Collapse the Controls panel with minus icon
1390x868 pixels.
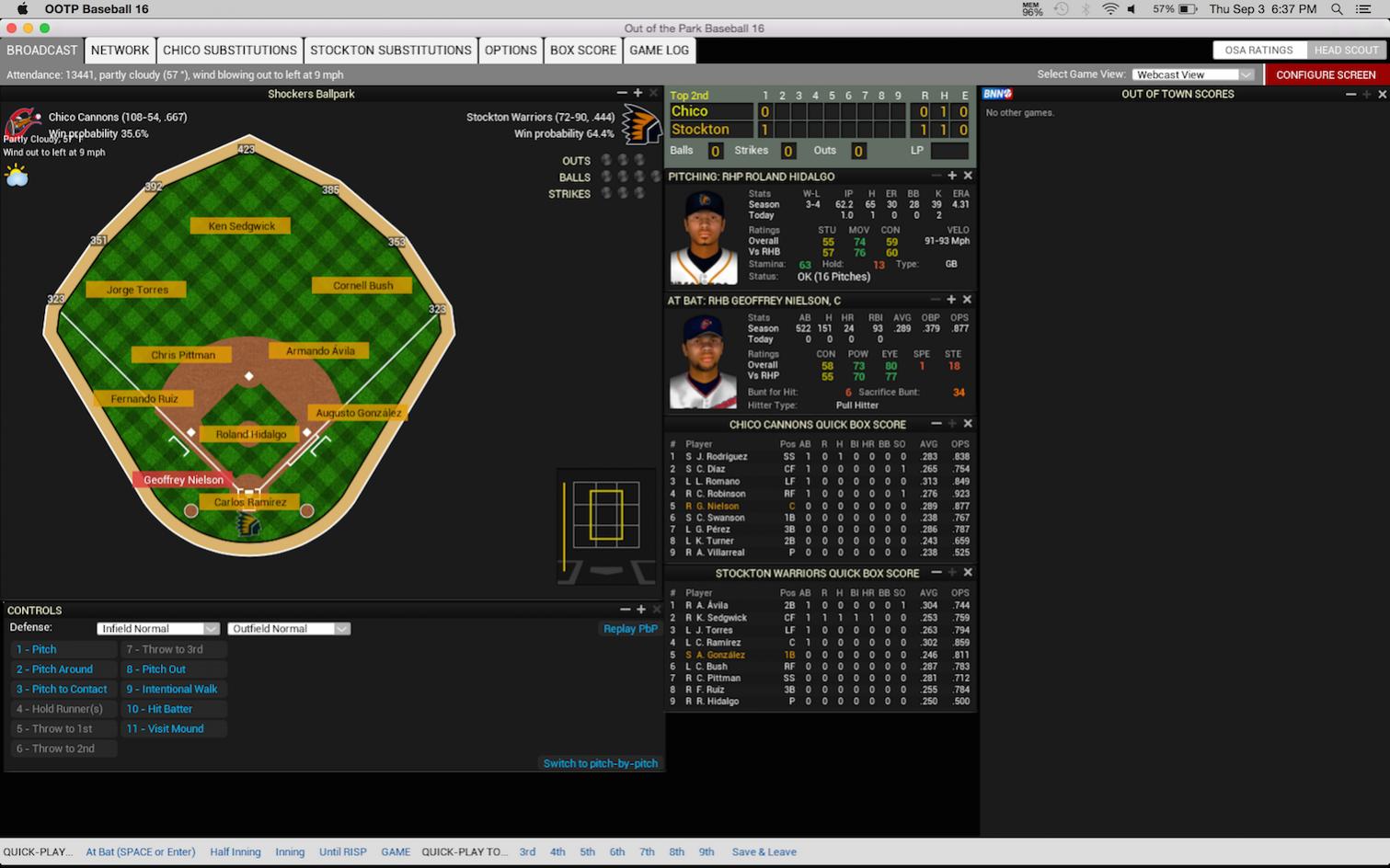coord(626,610)
